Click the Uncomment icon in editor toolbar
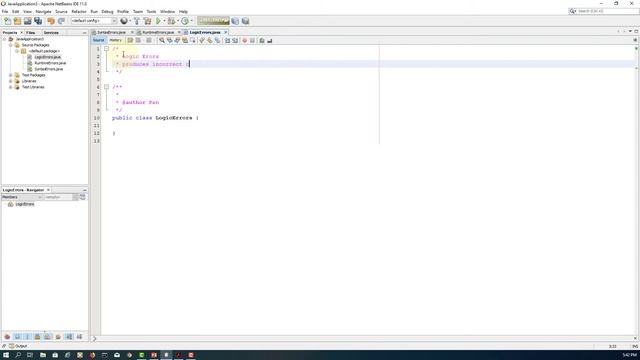 tap(269, 40)
